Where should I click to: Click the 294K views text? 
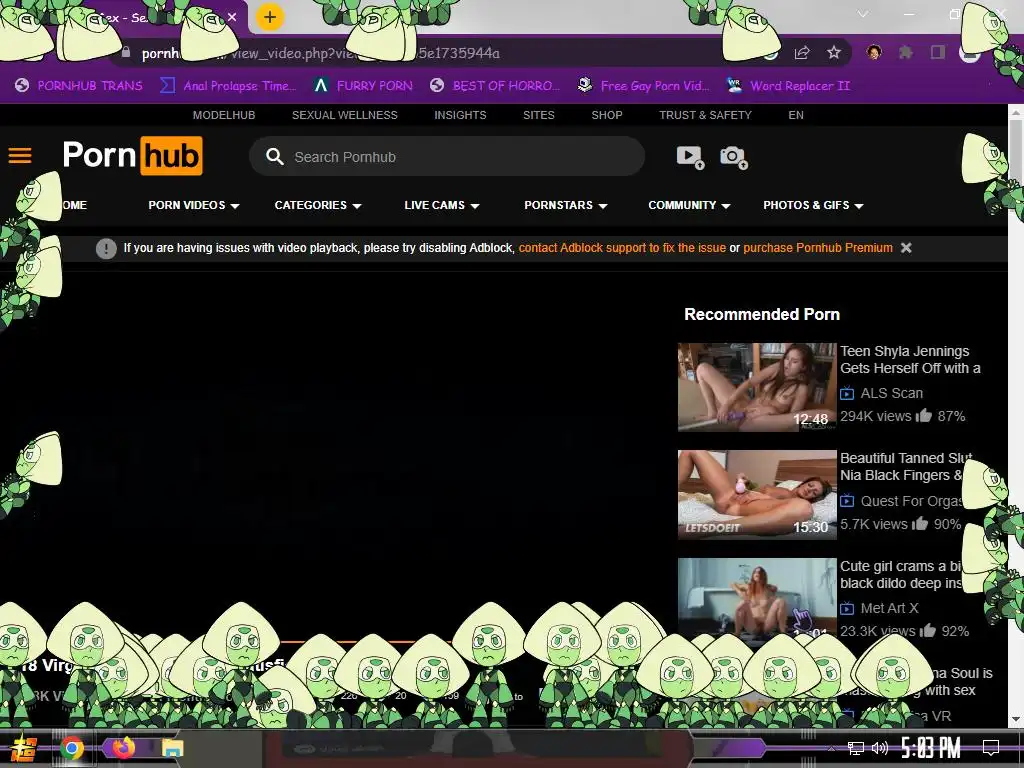tap(875, 416)
